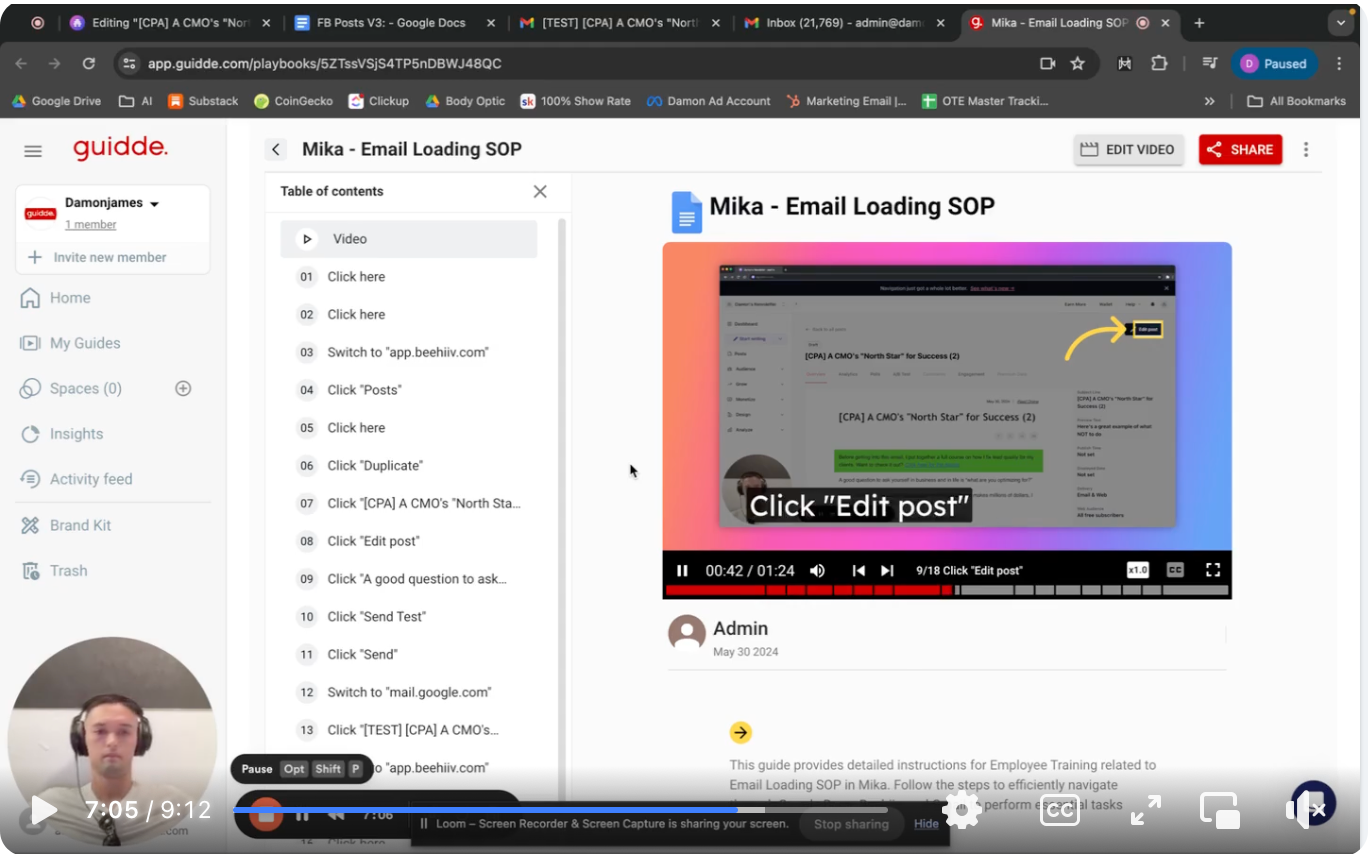Unmute the outer video speaker icon

tap(1307, 809)
